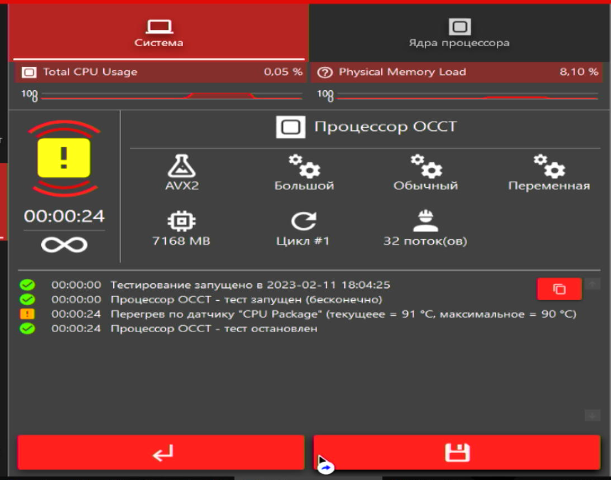Click the 32 поток(ов) label
Viewport: 611px width, 480px height.
pos(426,241)
